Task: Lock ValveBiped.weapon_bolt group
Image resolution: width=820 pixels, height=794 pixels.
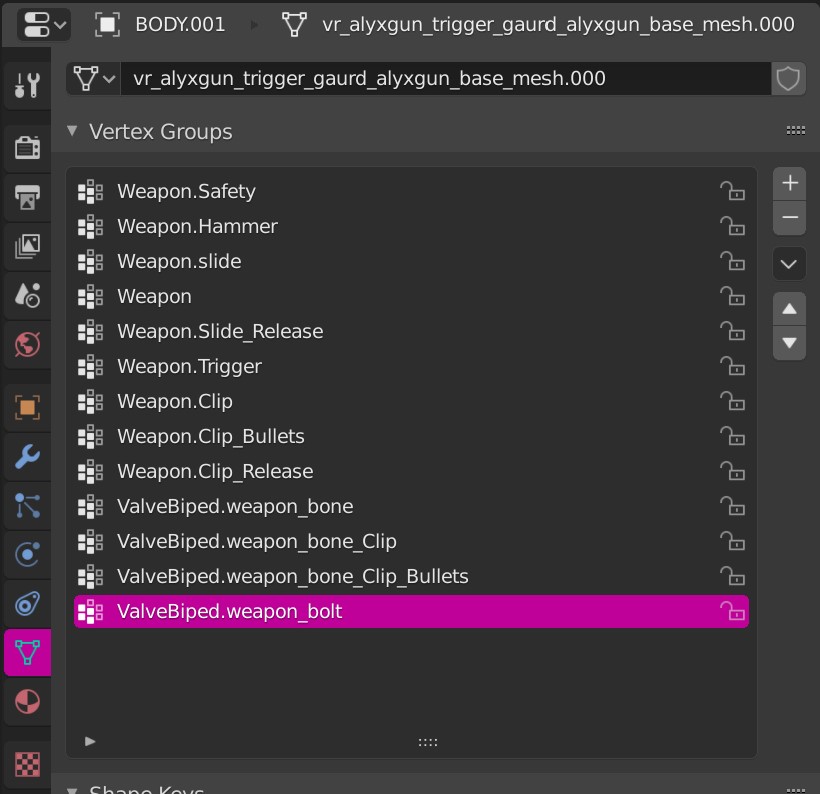Action: (732, 611)
